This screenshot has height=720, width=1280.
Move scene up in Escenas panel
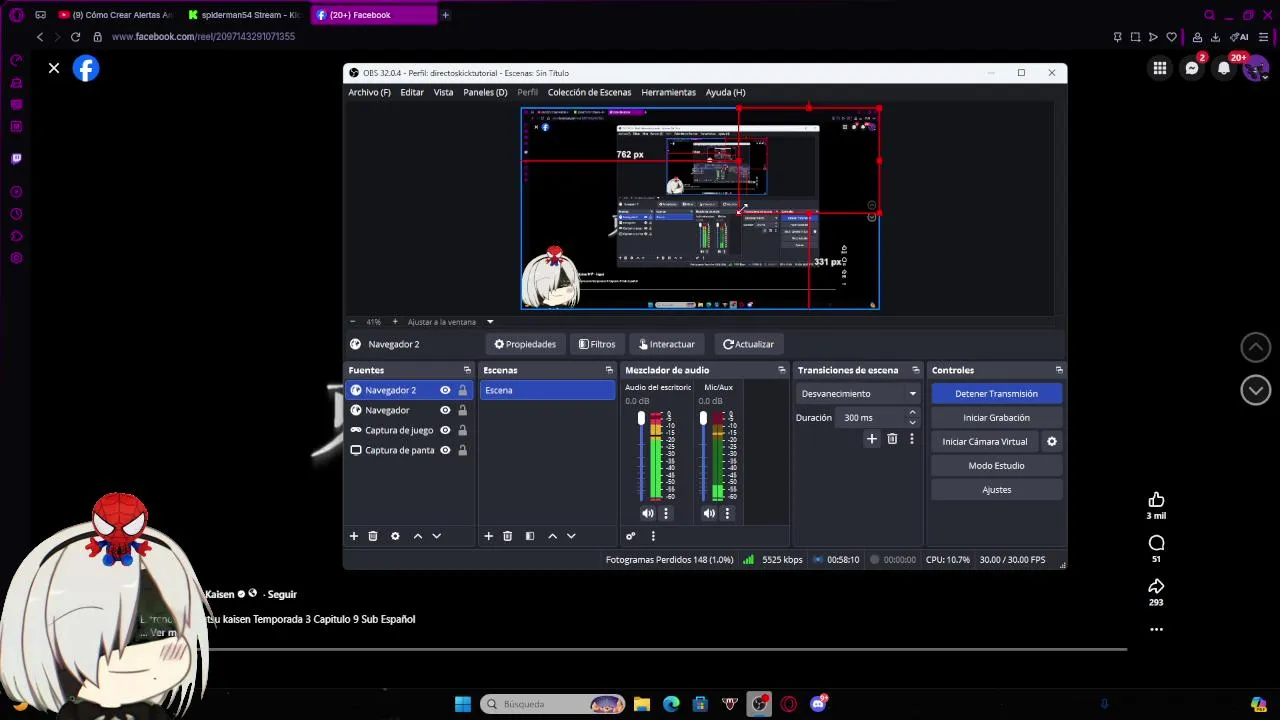pos(552,536)
